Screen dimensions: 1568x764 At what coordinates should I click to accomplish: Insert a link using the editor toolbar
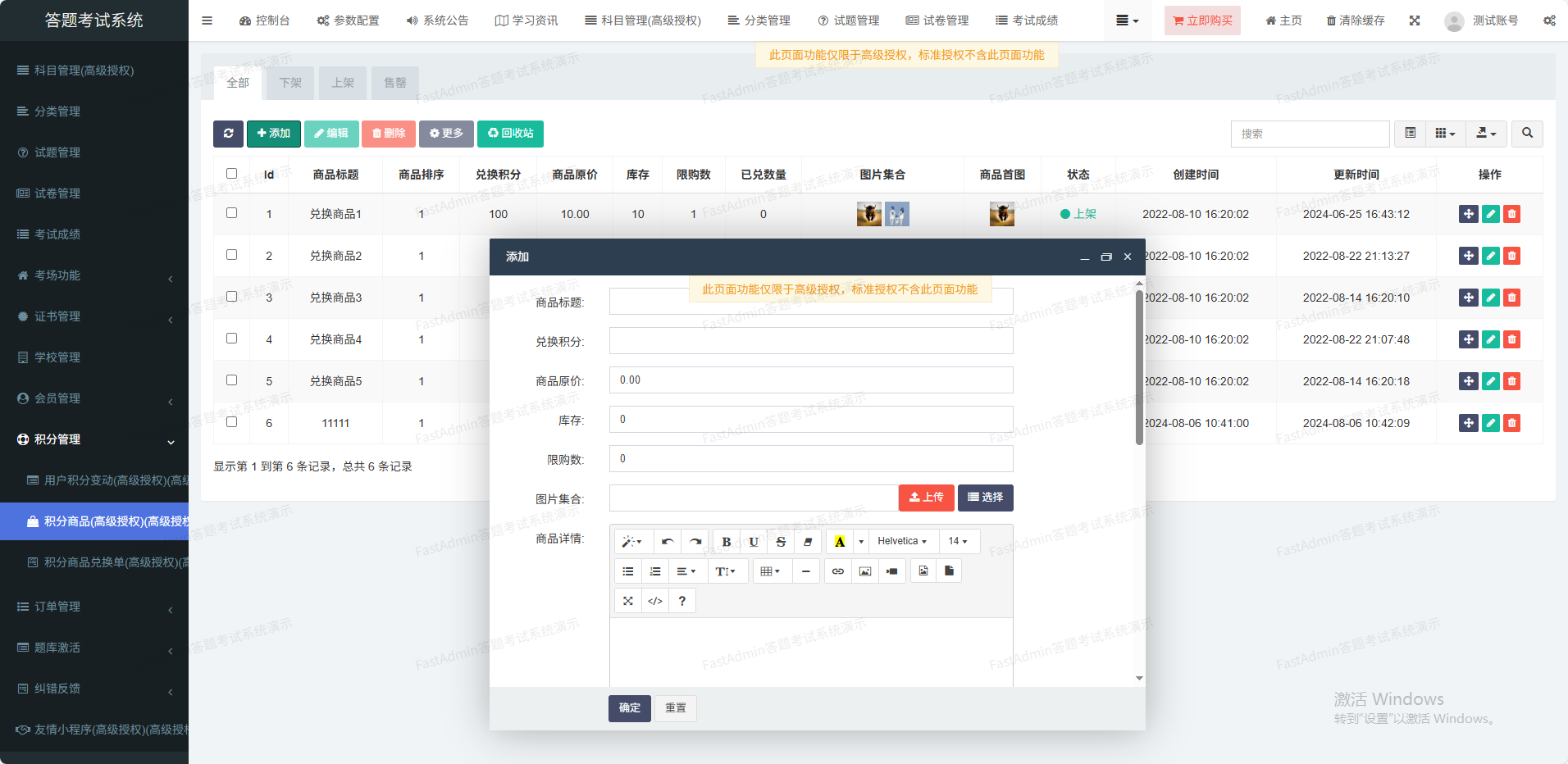[x=837, y=571]
